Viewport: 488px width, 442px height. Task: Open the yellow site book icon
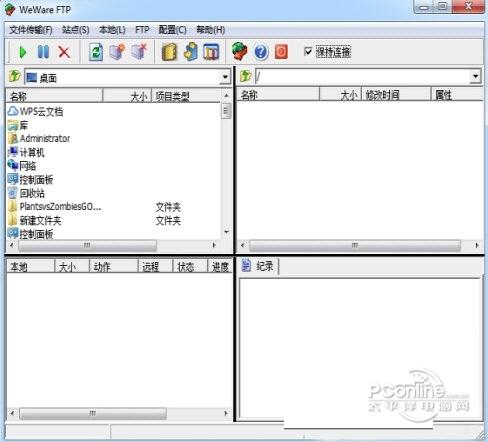(x=169, y=52)
